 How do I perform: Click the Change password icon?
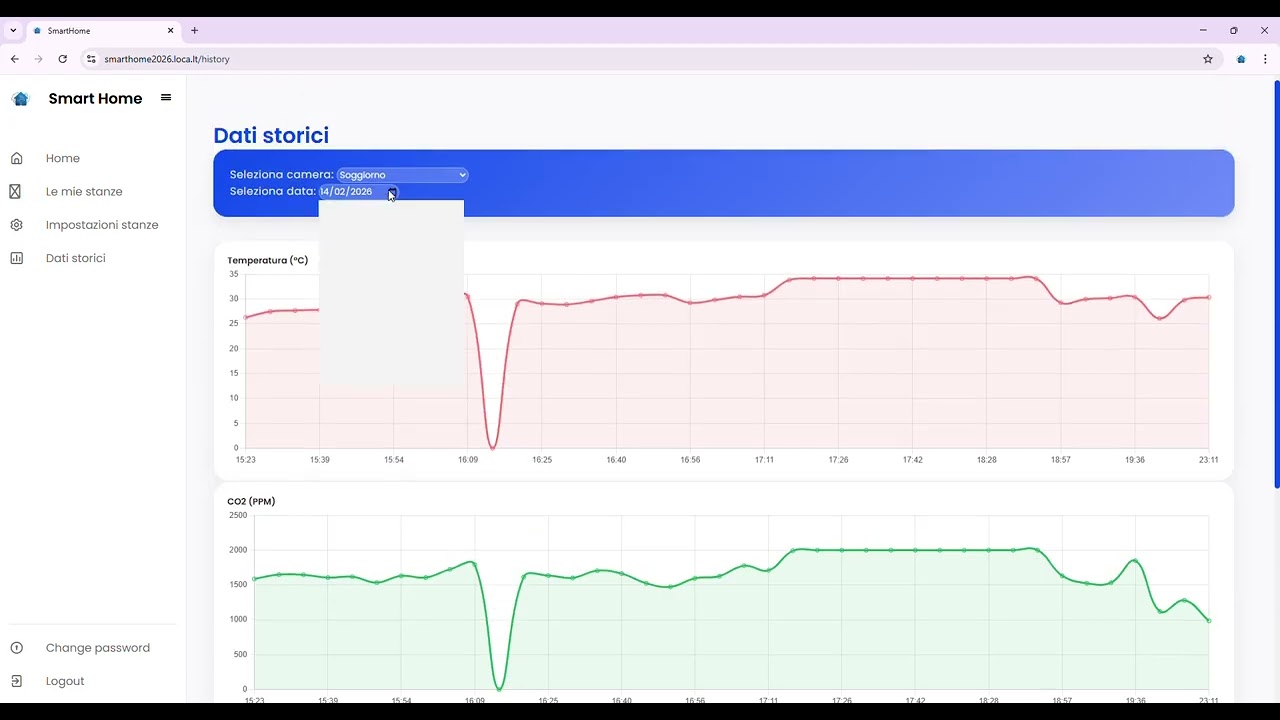tap(16, 648)
